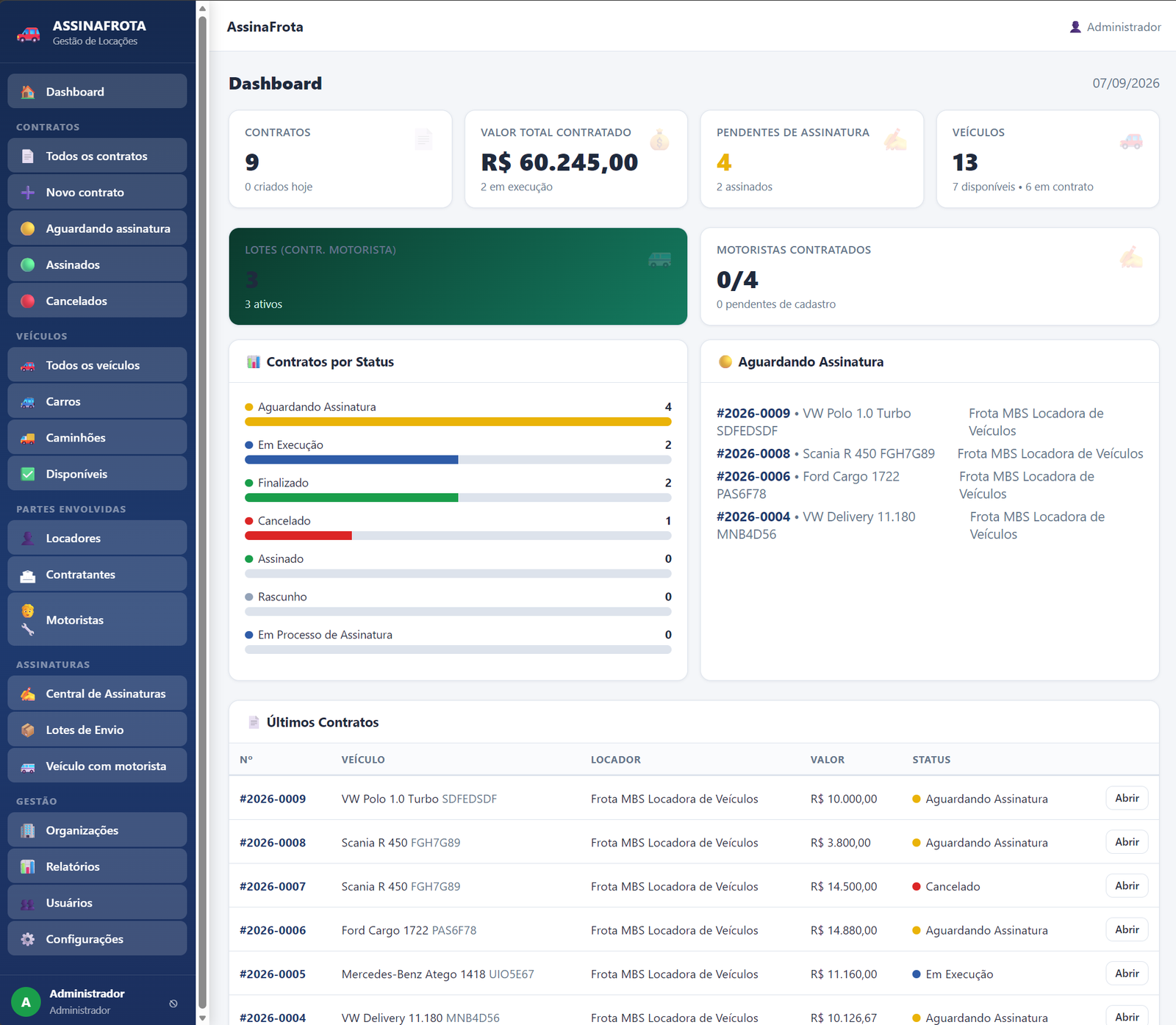Open contract #2026-0009 with Abrir button

[x=1127, y=798]
